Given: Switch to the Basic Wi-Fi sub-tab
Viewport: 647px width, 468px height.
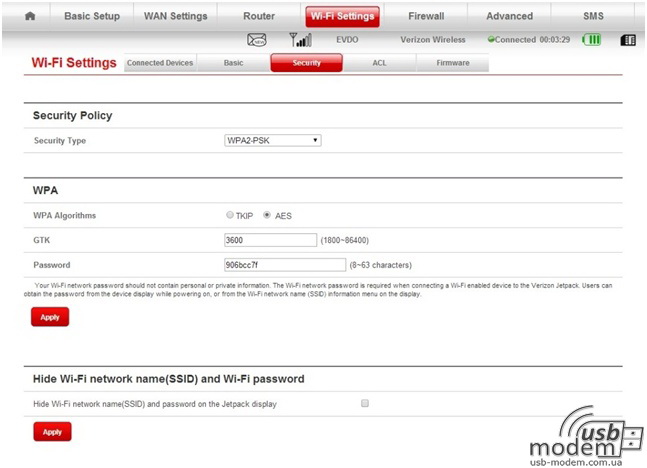Looking at the screenshot, I should click(234, 63).
